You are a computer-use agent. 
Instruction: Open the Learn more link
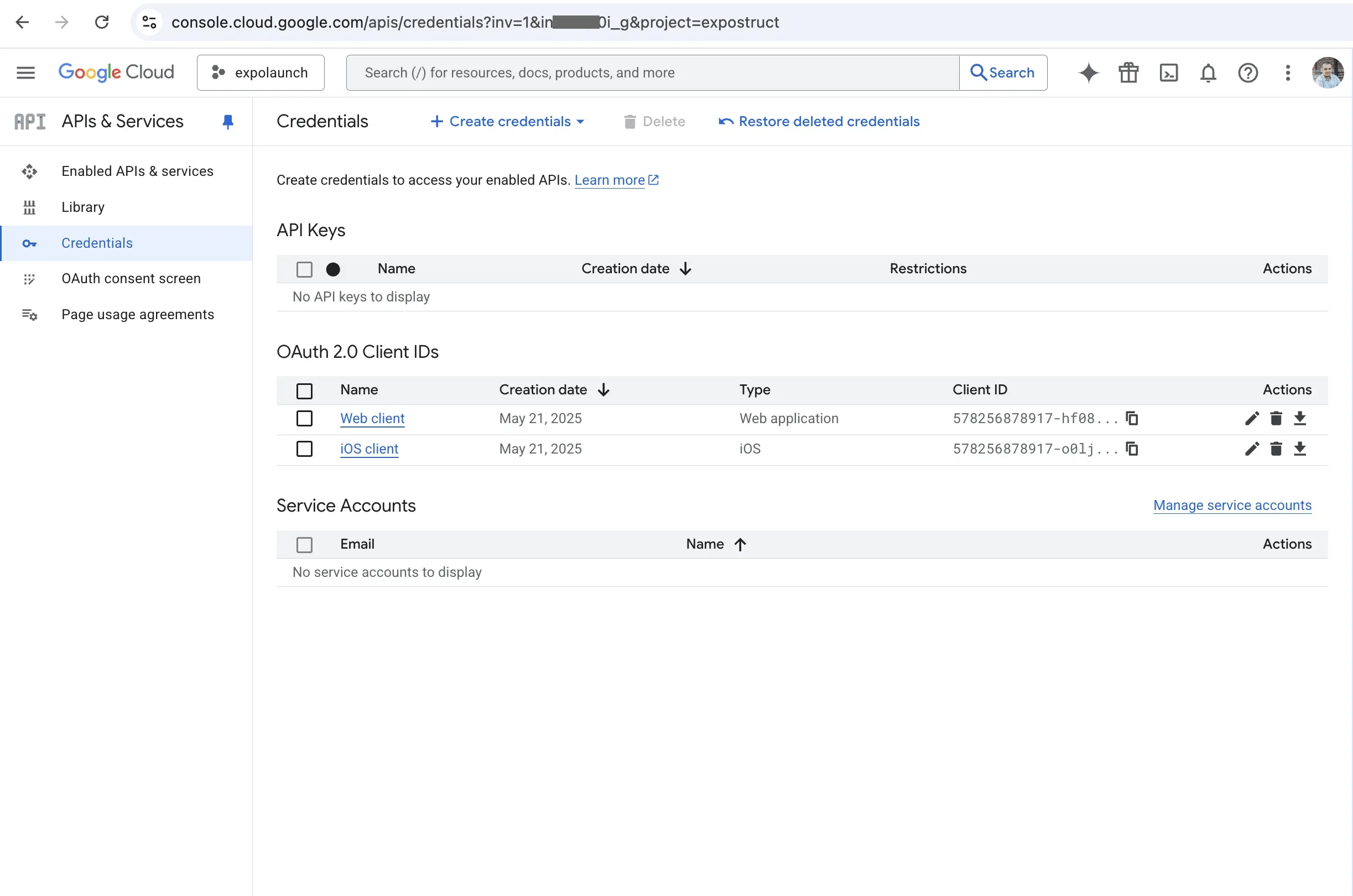coord(616,180)
